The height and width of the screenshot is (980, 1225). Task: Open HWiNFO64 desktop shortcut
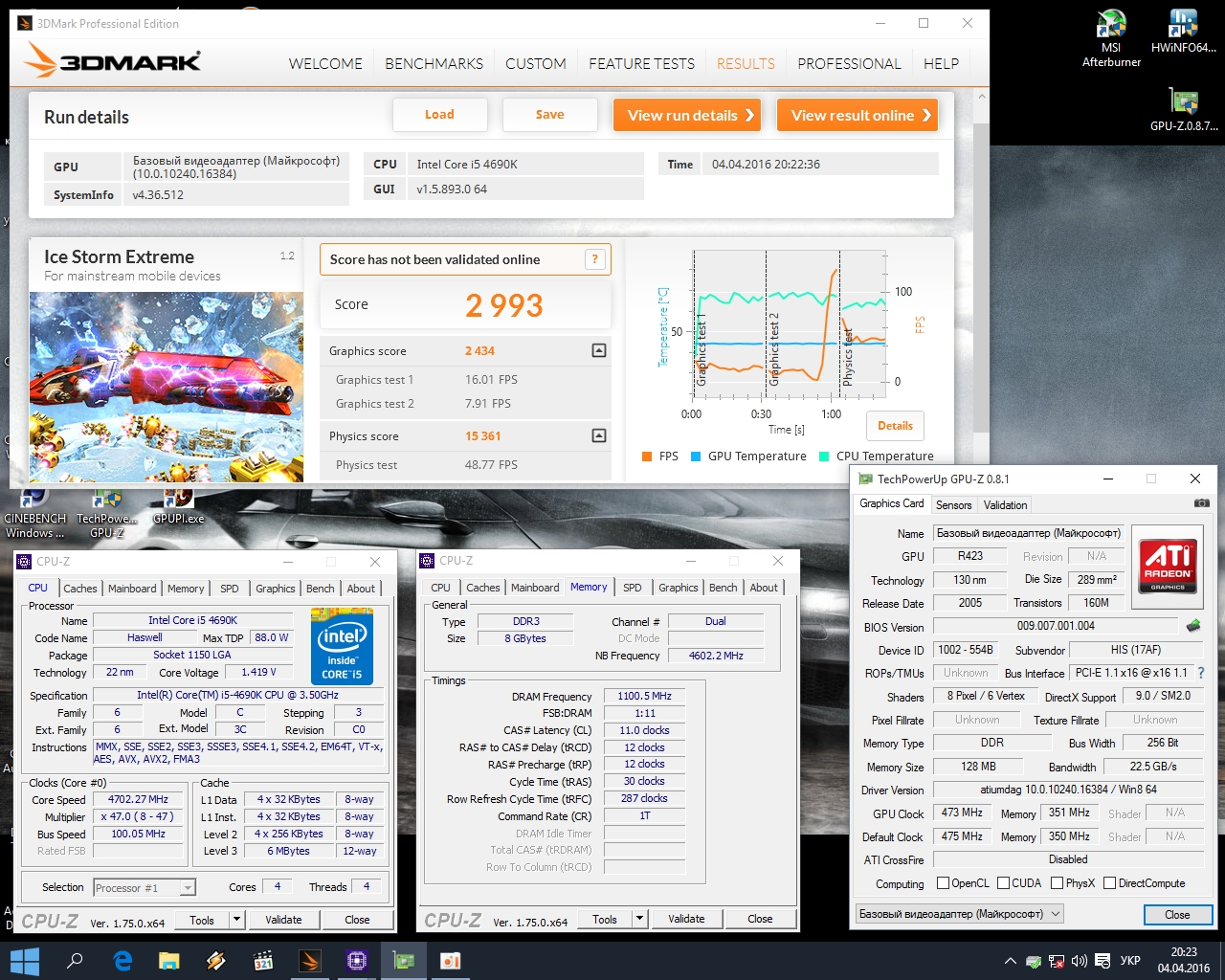pos(1184,32)
